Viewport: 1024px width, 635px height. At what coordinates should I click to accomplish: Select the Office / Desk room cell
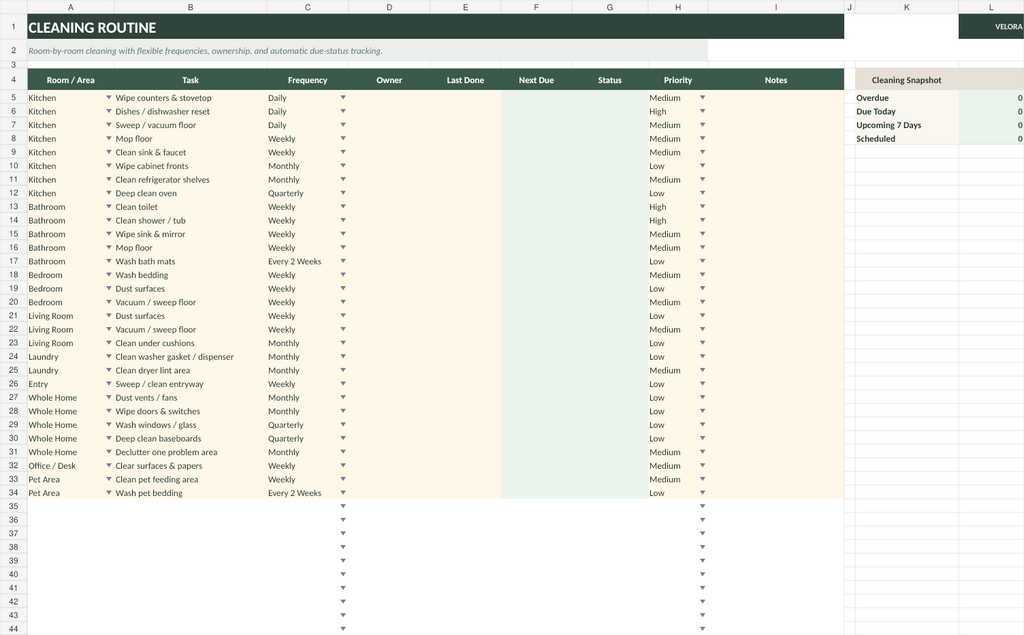(x=71, y=465)
